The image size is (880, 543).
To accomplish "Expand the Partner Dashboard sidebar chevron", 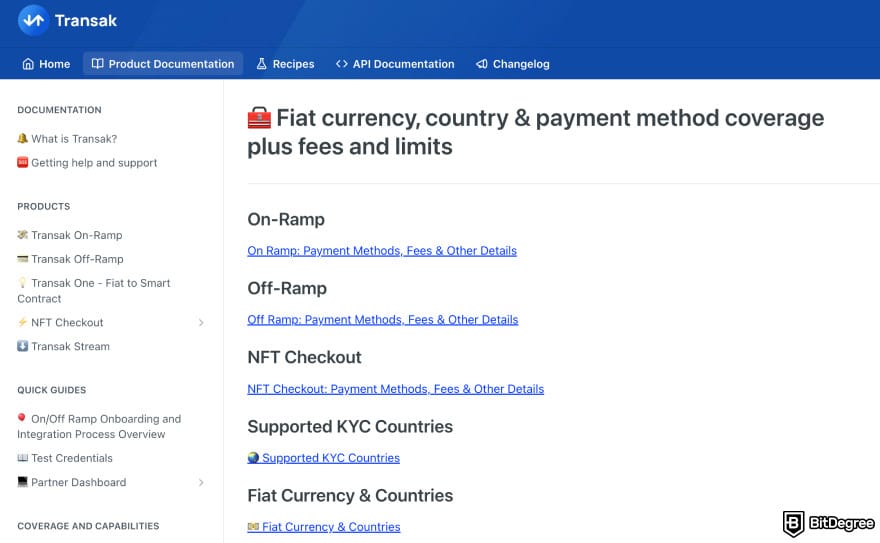I will tap(201, 482).
